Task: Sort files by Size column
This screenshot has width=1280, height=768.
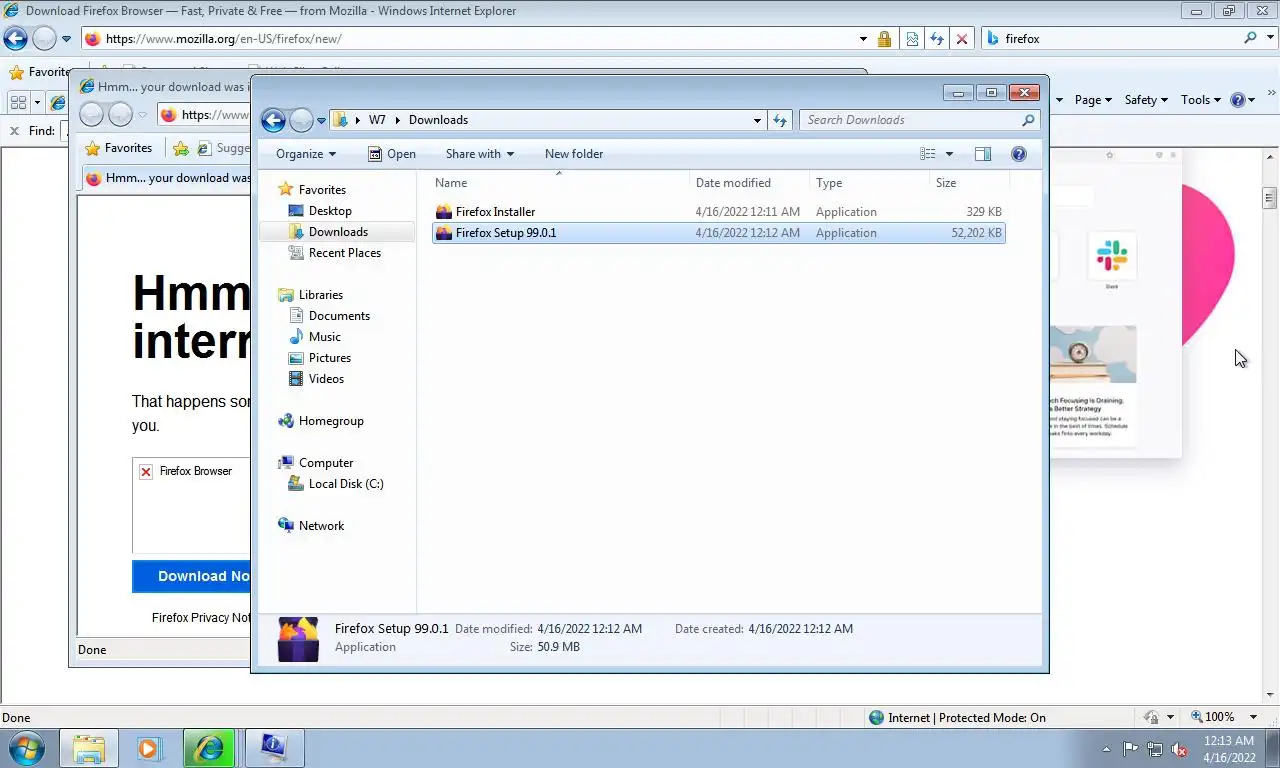Action: [969, 183]
